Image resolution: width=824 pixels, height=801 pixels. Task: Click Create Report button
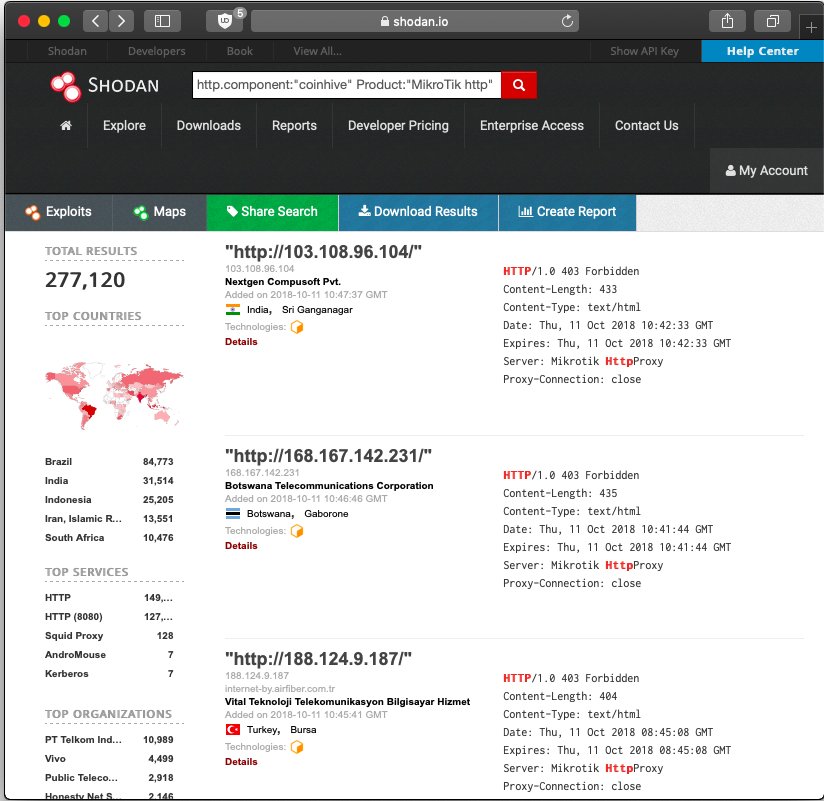click(567, 212)
